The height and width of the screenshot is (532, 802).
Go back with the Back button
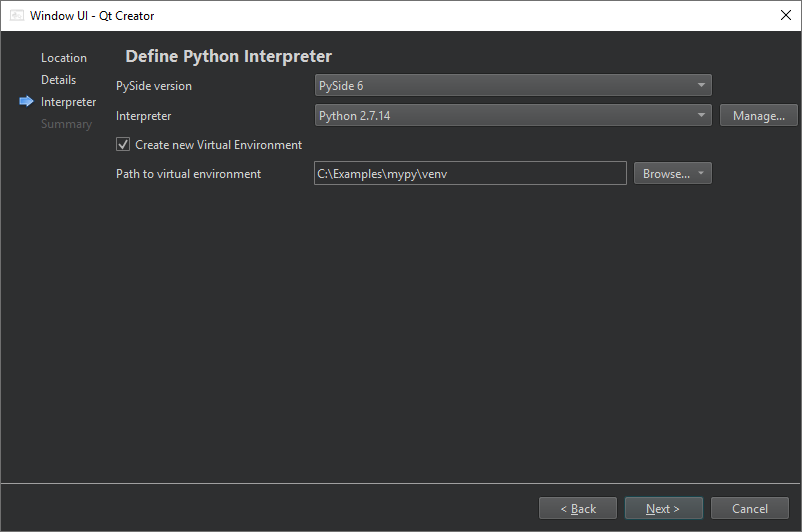coord(578,509)
